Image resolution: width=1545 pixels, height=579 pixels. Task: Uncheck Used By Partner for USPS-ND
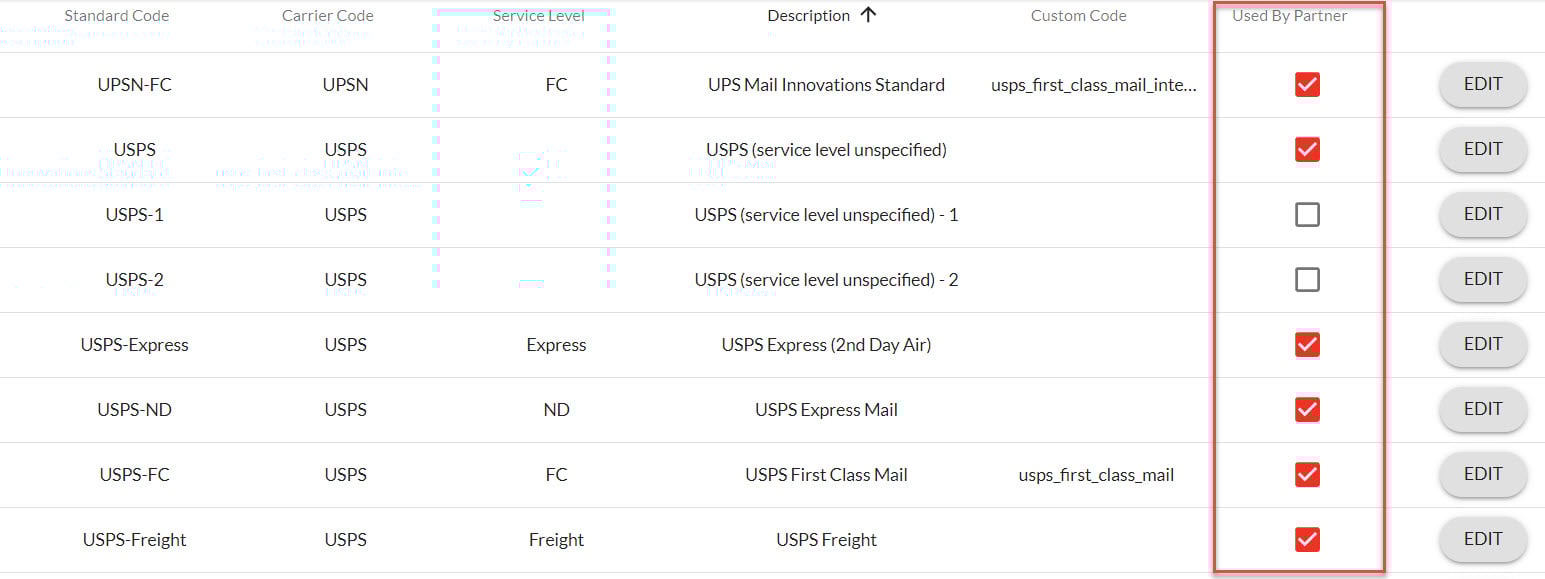click(1306, 410)
